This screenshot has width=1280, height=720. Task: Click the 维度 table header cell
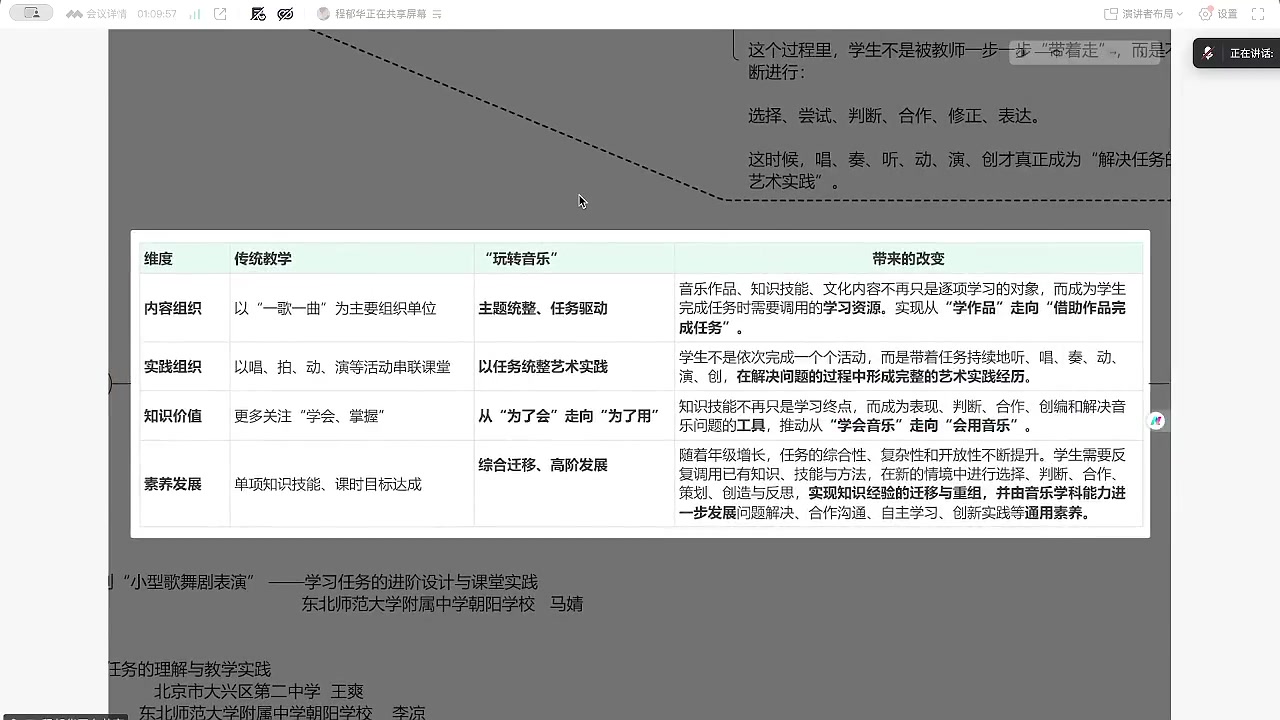[x=185, y=258]
